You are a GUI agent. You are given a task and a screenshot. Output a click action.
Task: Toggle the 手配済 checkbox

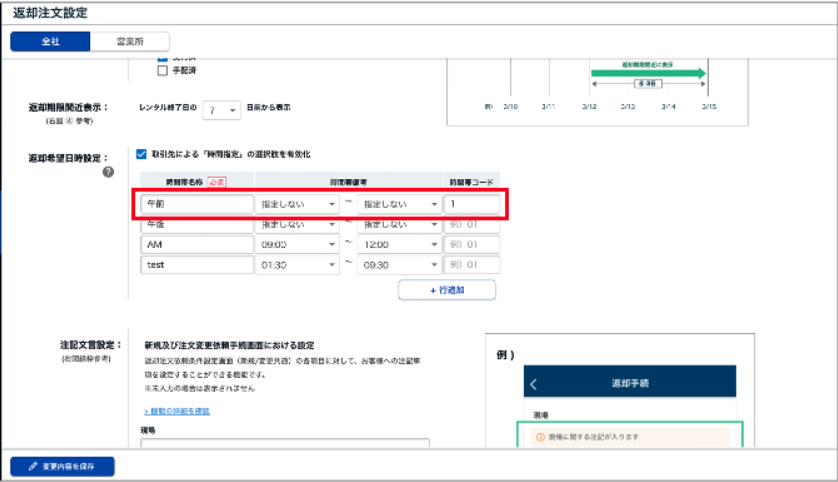(x=162, y=71)
